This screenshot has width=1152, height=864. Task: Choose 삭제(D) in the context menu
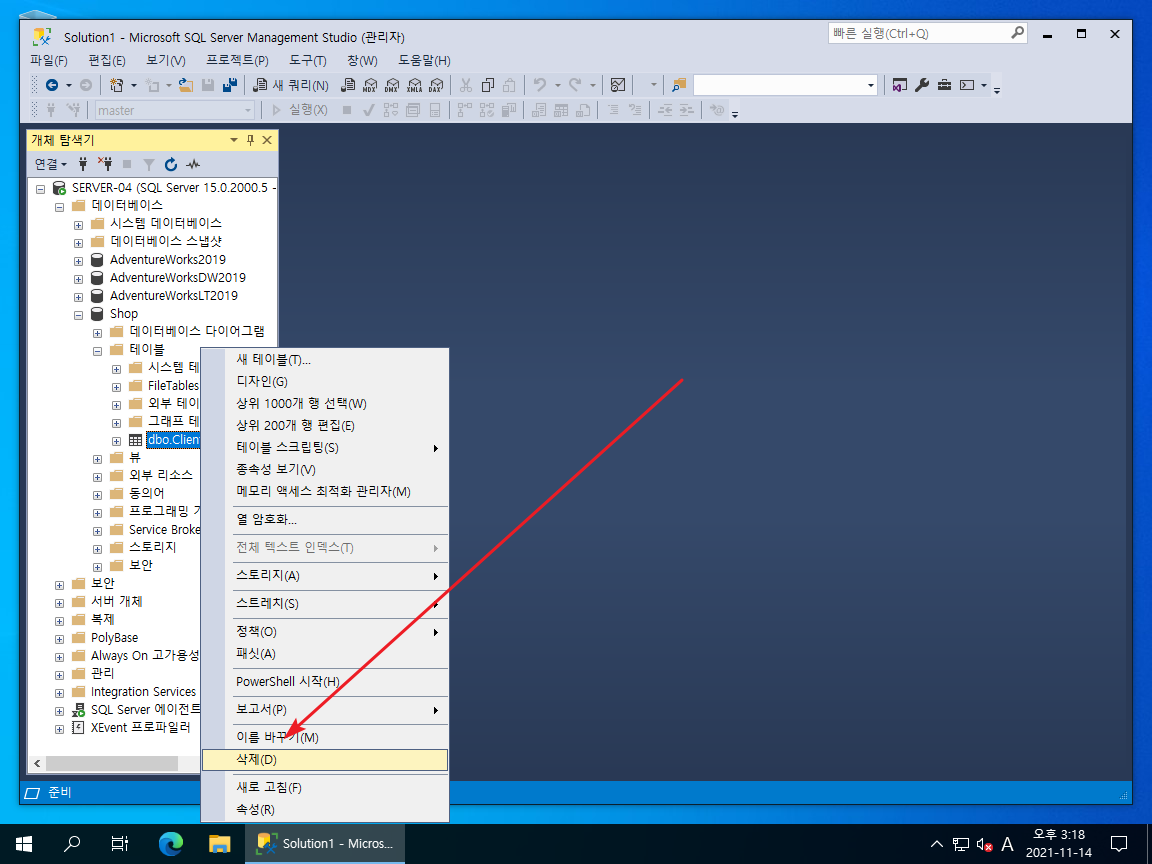(325, 760)
